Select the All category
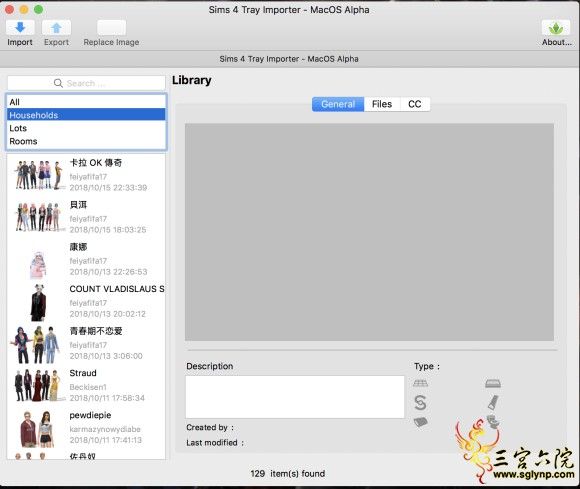This screenshot has width=580, height=489. pyautogui.click(x=86, y=102)
